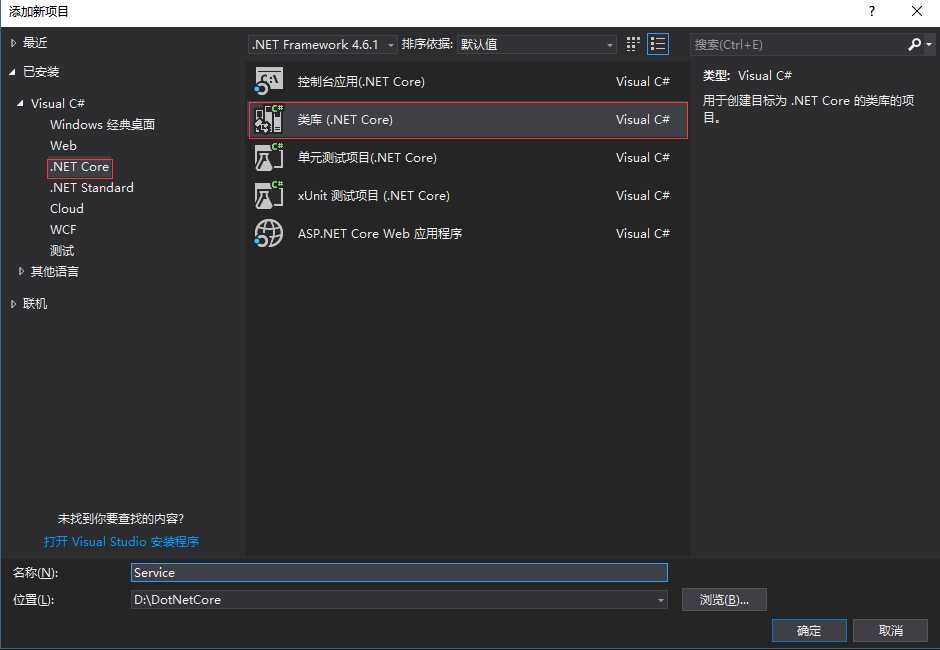The image size is (940, 650).
Task: Select the .NET Core category
Action: tap(80, 167)
